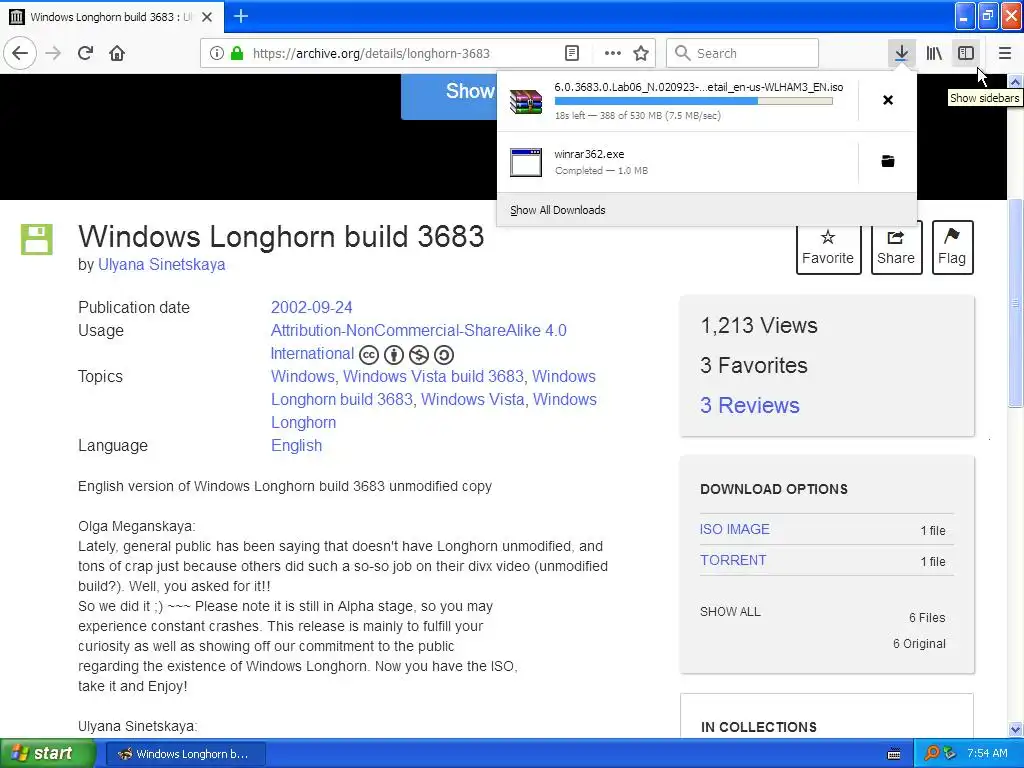
Task: Click the second system tray icon beside the magnifier
Action: 950,754
